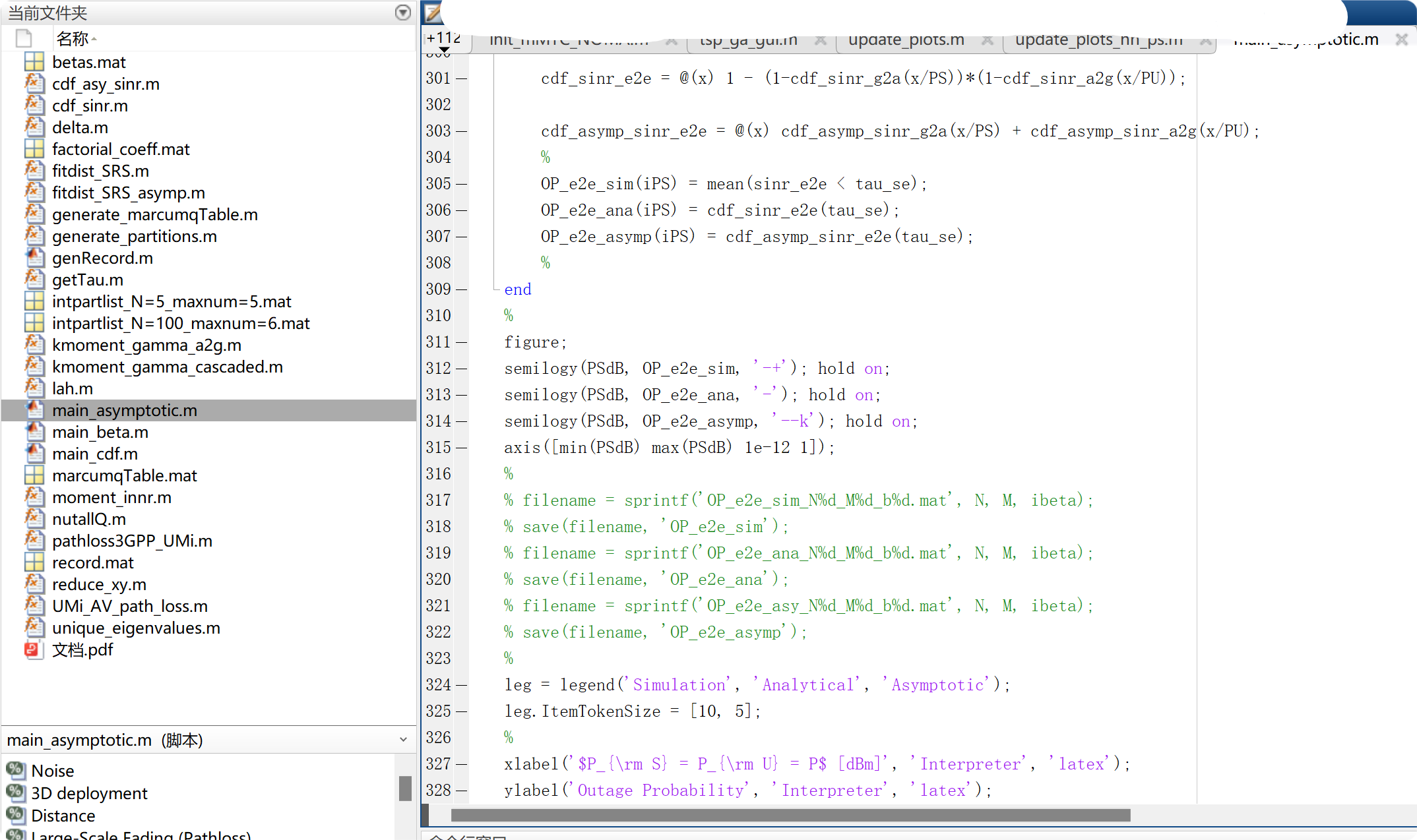Select the Distance section entry
1417x840 pixels.
pyautogui.click(x=63, y=816)
